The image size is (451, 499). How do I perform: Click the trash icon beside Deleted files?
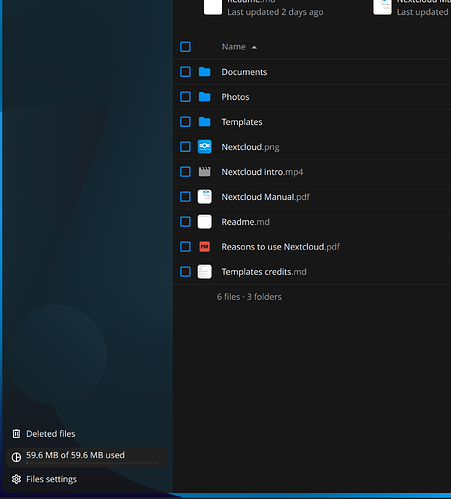(x=16, y=434)
